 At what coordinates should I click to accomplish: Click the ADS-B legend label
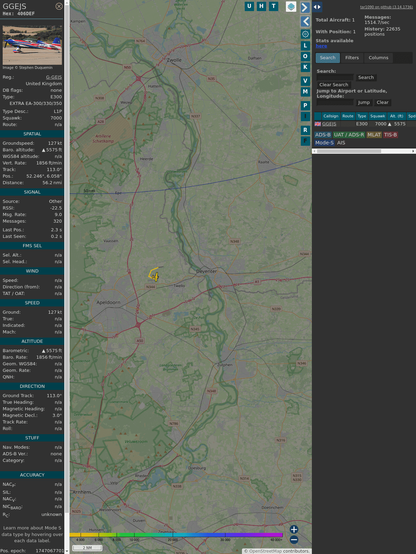[323, 135]
